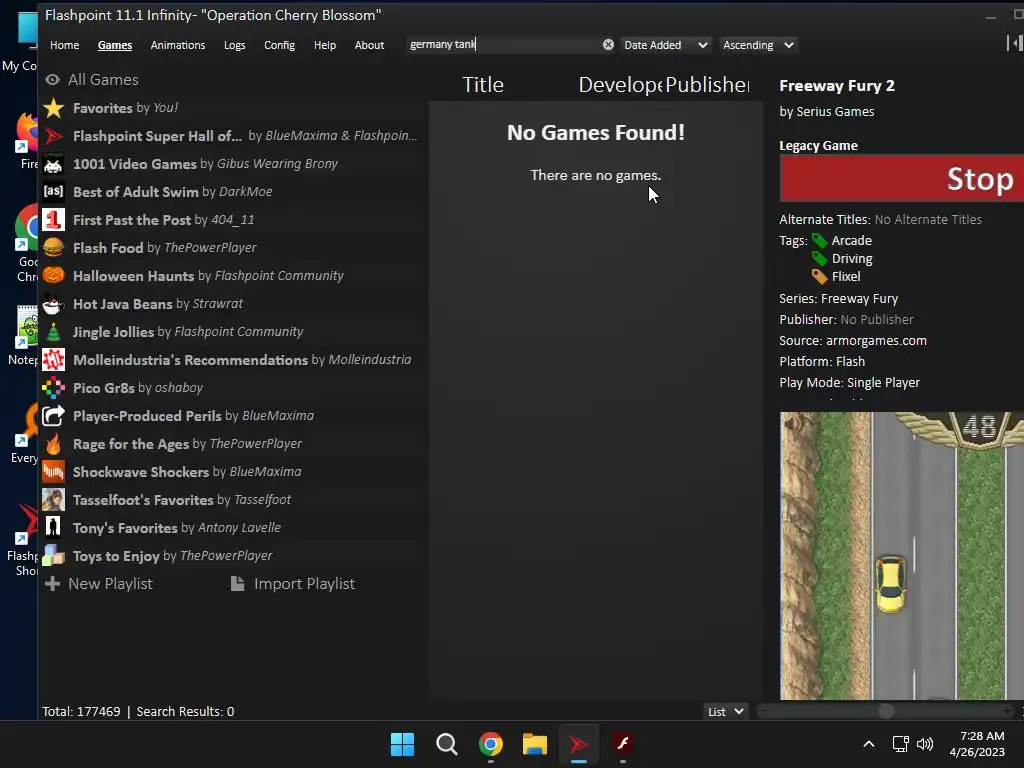1024x768 pixels.
Task: Switch to the Games tab
Action: point(115,45)
